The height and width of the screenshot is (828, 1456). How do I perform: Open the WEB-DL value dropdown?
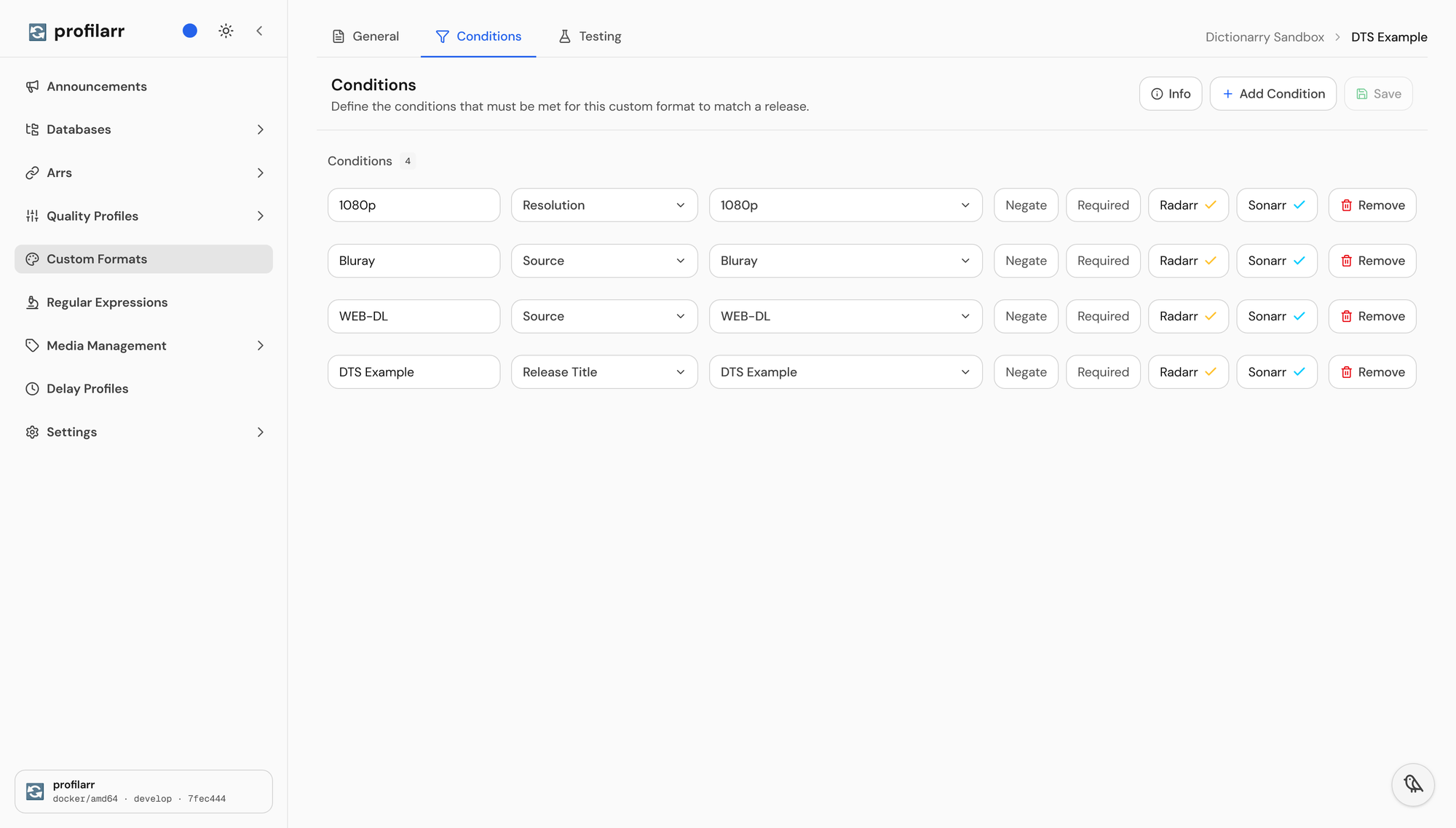846,316
